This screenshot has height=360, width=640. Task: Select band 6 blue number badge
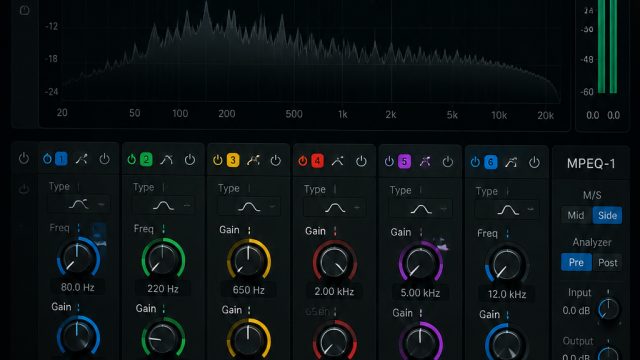(x=491, y=162)
